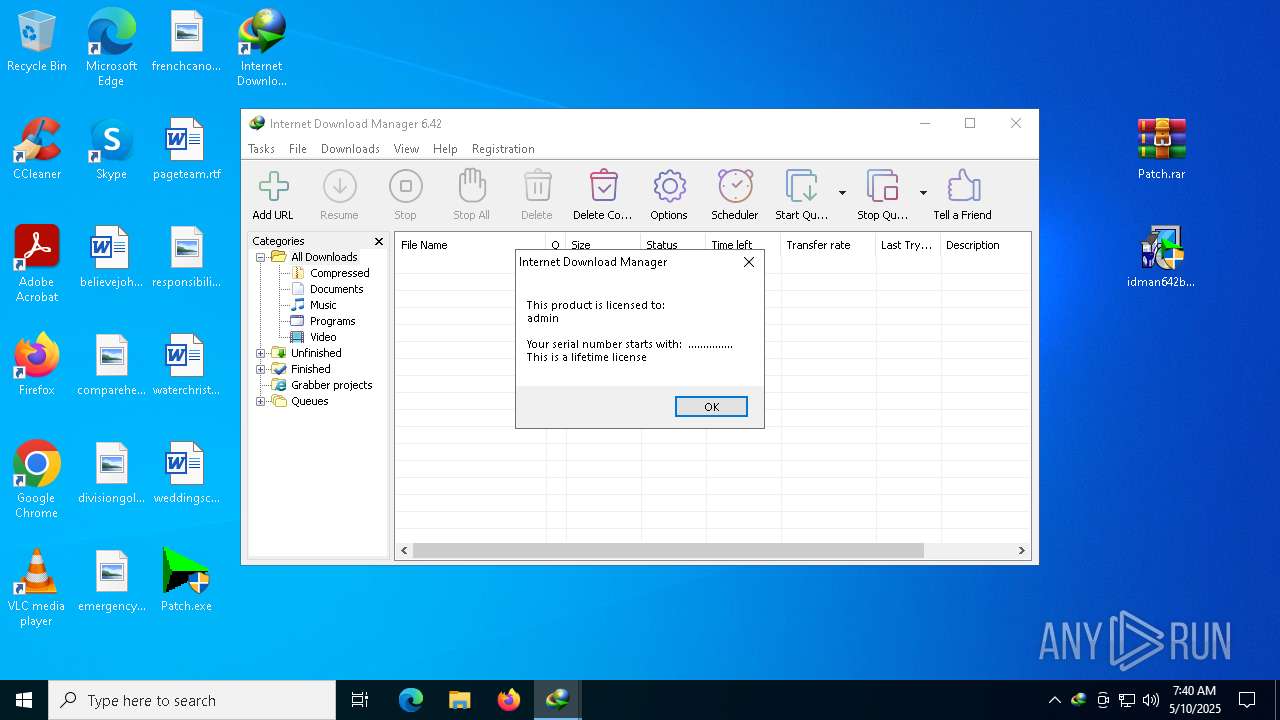Open the Registration menu

click(x=503, y=149)
